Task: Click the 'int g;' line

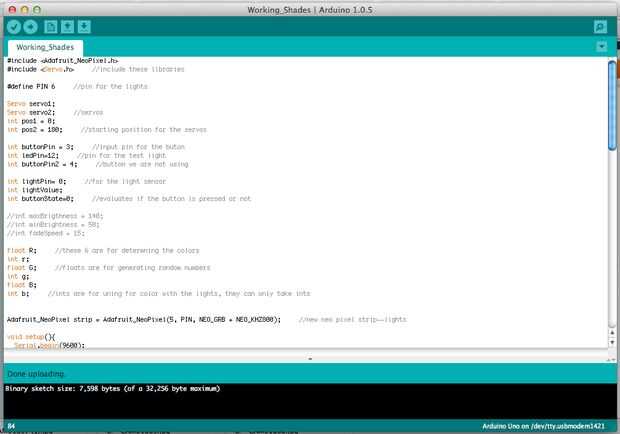Action: (18, 276)
